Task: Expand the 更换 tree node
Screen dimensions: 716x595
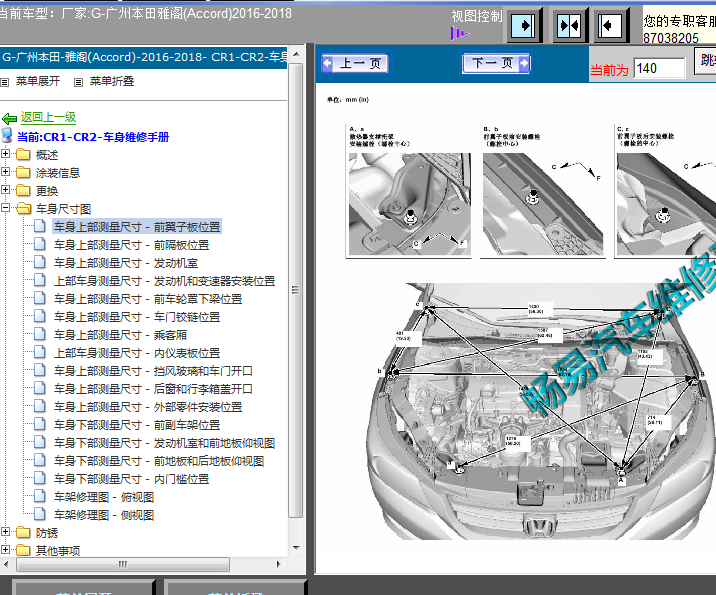Action: click(x=5, y=190)
